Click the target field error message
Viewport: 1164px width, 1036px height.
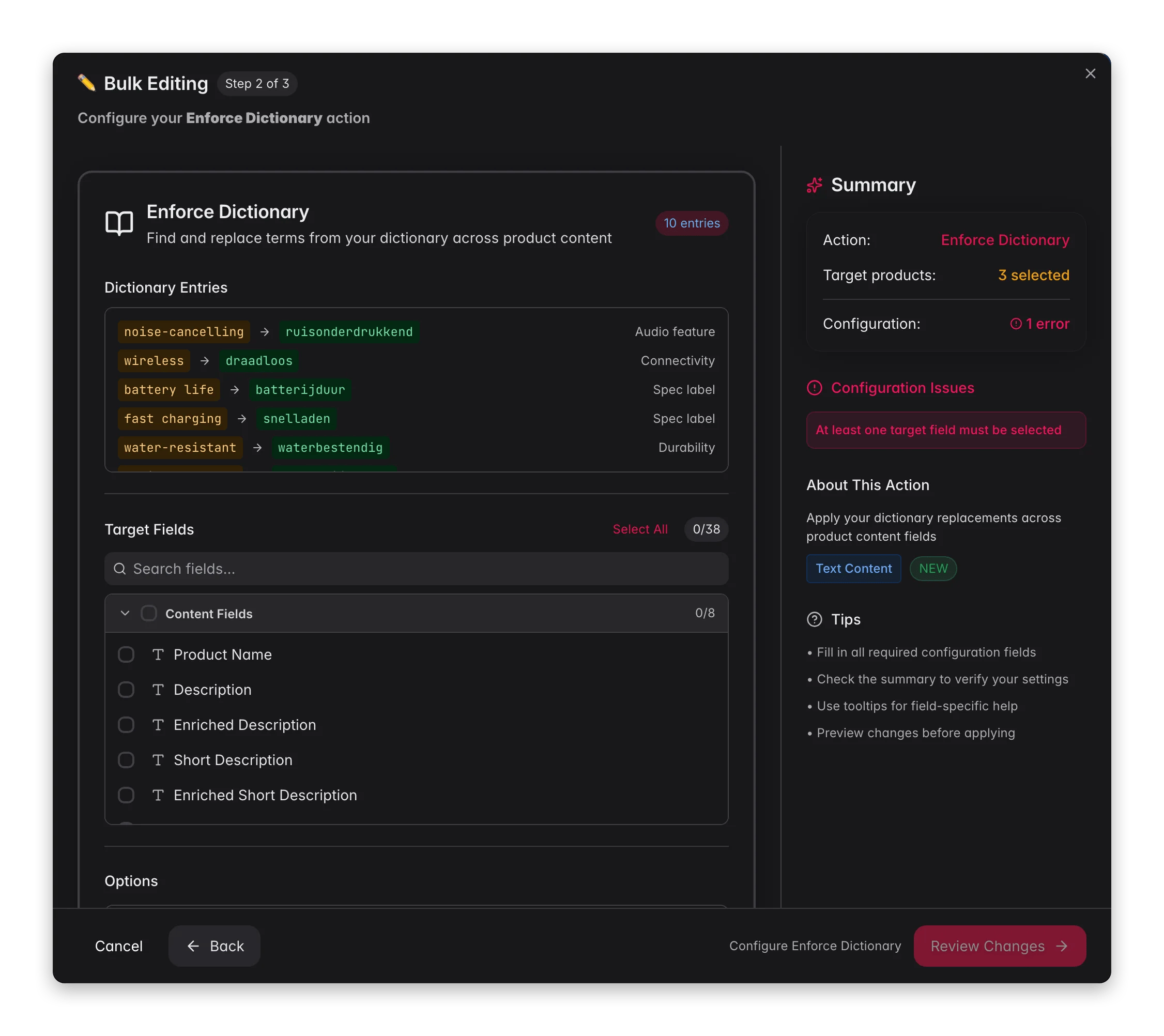tap(946, 430)
